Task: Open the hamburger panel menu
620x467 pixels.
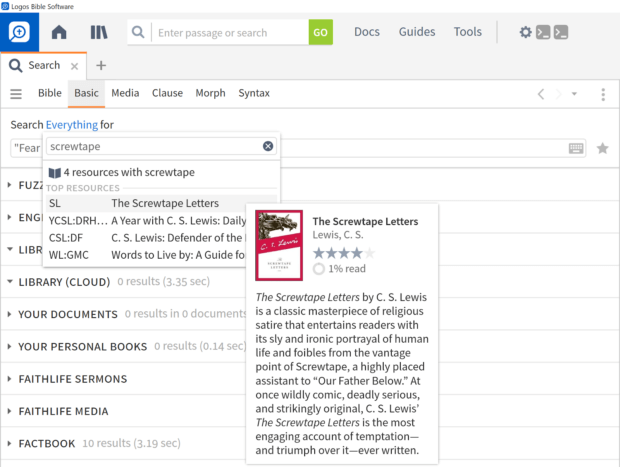Action: tap(16, 94)
